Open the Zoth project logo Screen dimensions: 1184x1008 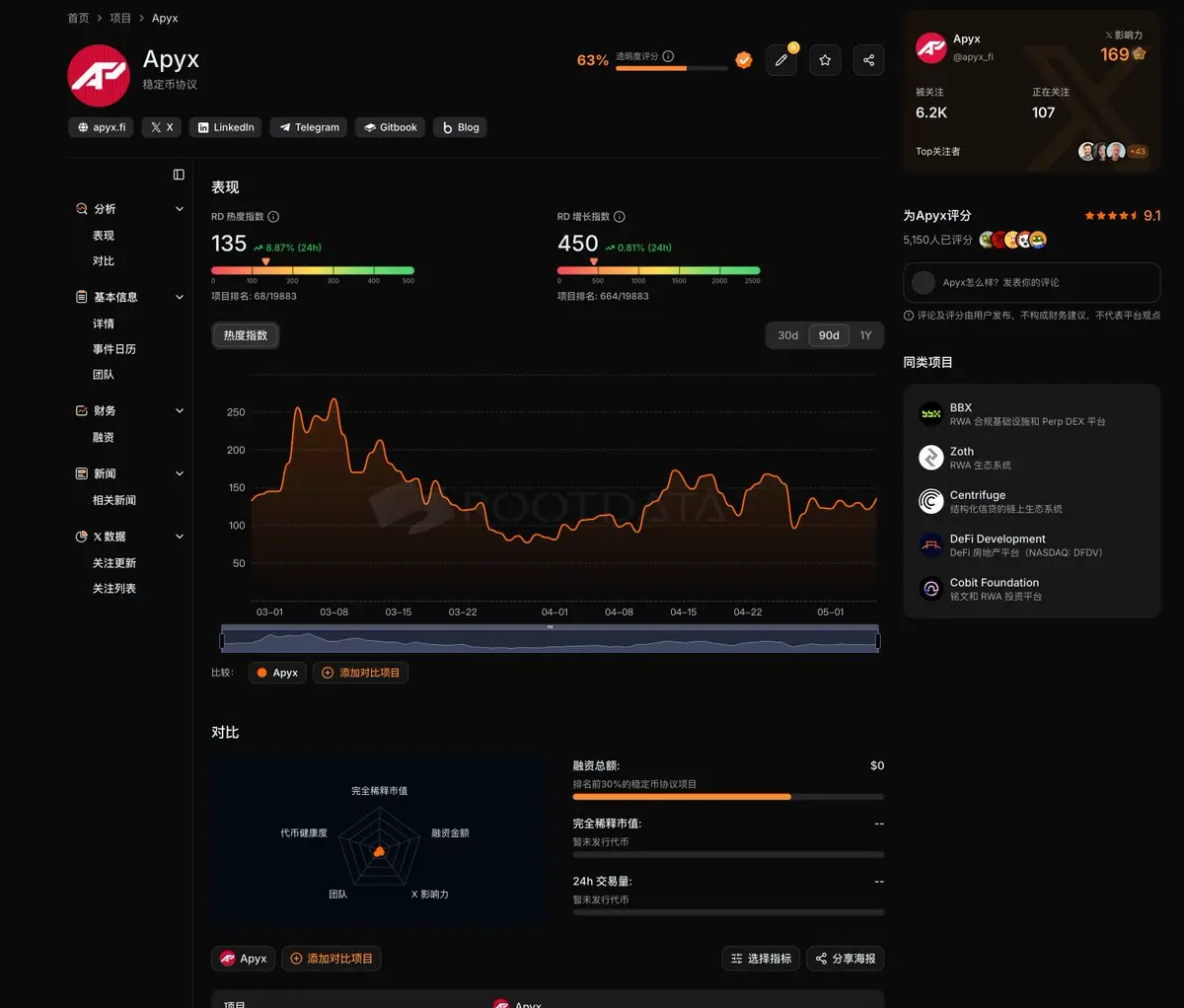pyautogui.click(x=930, y=458)
